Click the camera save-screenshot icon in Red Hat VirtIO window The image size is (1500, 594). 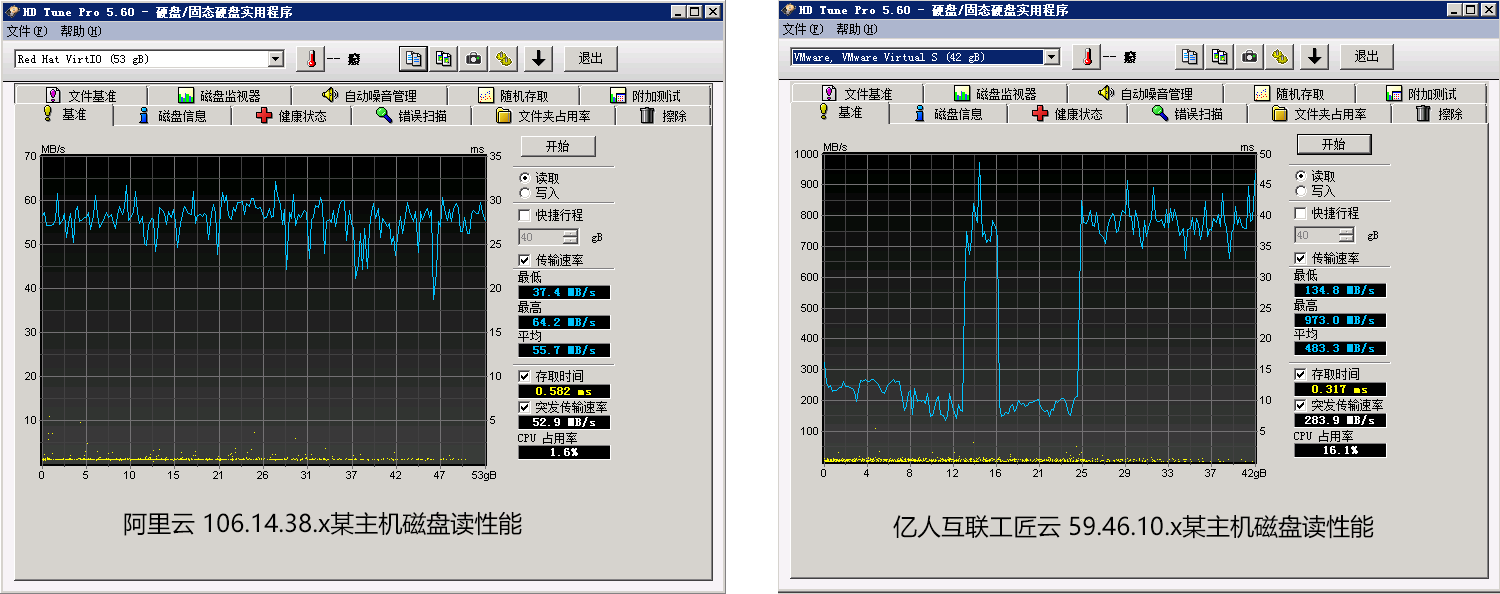(473, 58)
